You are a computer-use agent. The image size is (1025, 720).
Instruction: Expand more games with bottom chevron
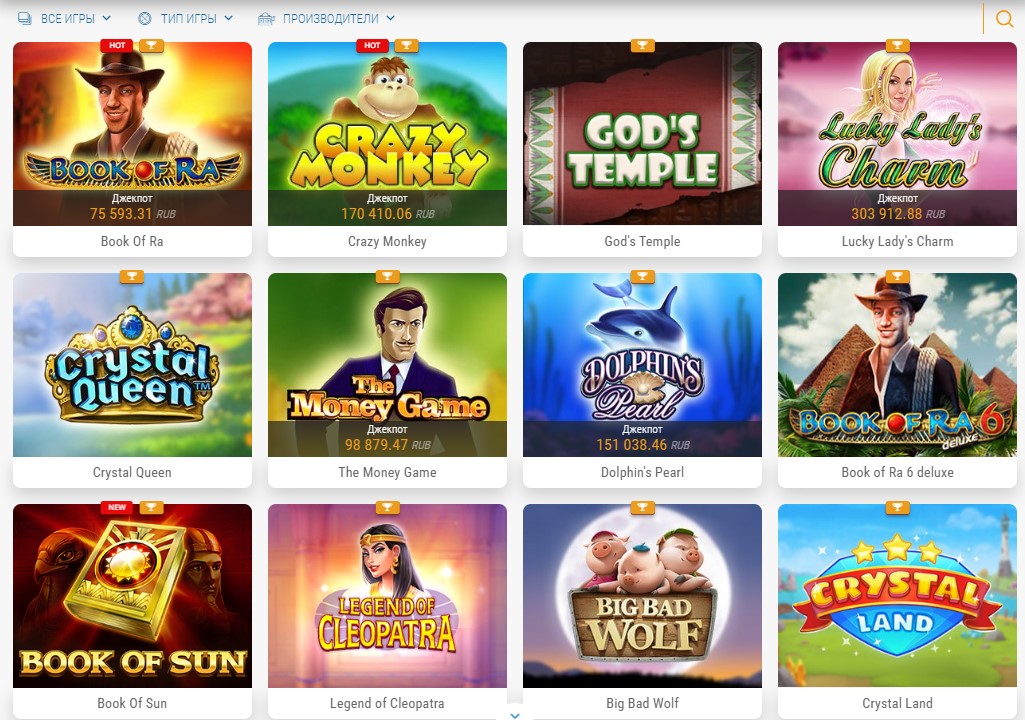coord(515,715)
